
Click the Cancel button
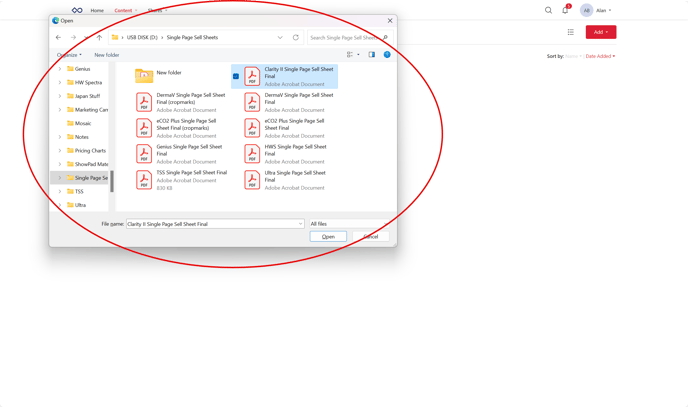371,237
